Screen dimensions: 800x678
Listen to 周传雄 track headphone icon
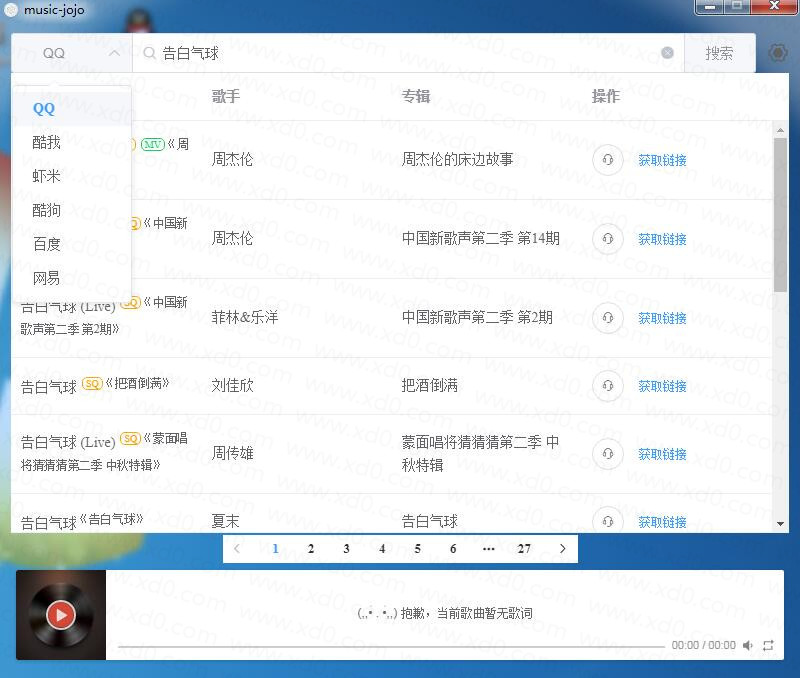click(608, 454)
